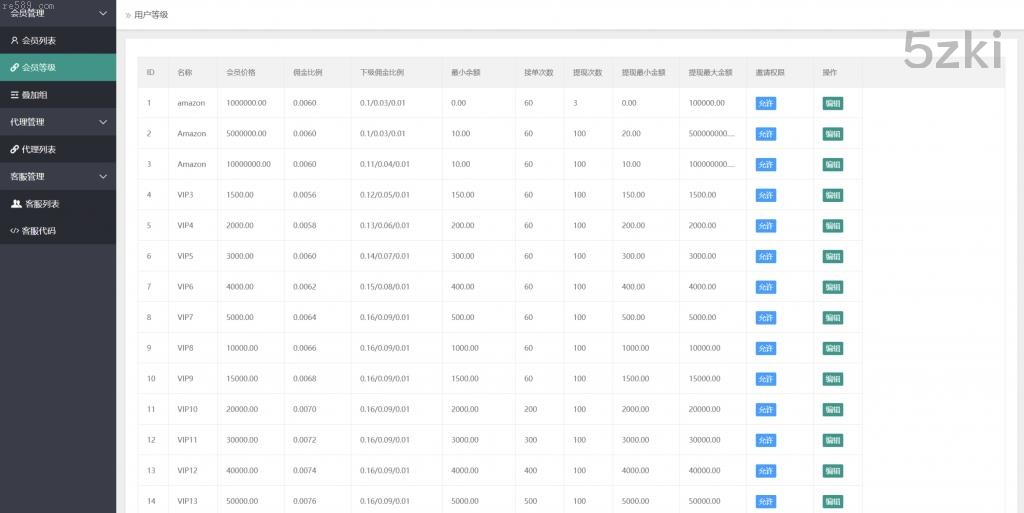Screen dimensions: 1024x513
Task: Click 编辑 for the VIP4 row
Action: 832,226
